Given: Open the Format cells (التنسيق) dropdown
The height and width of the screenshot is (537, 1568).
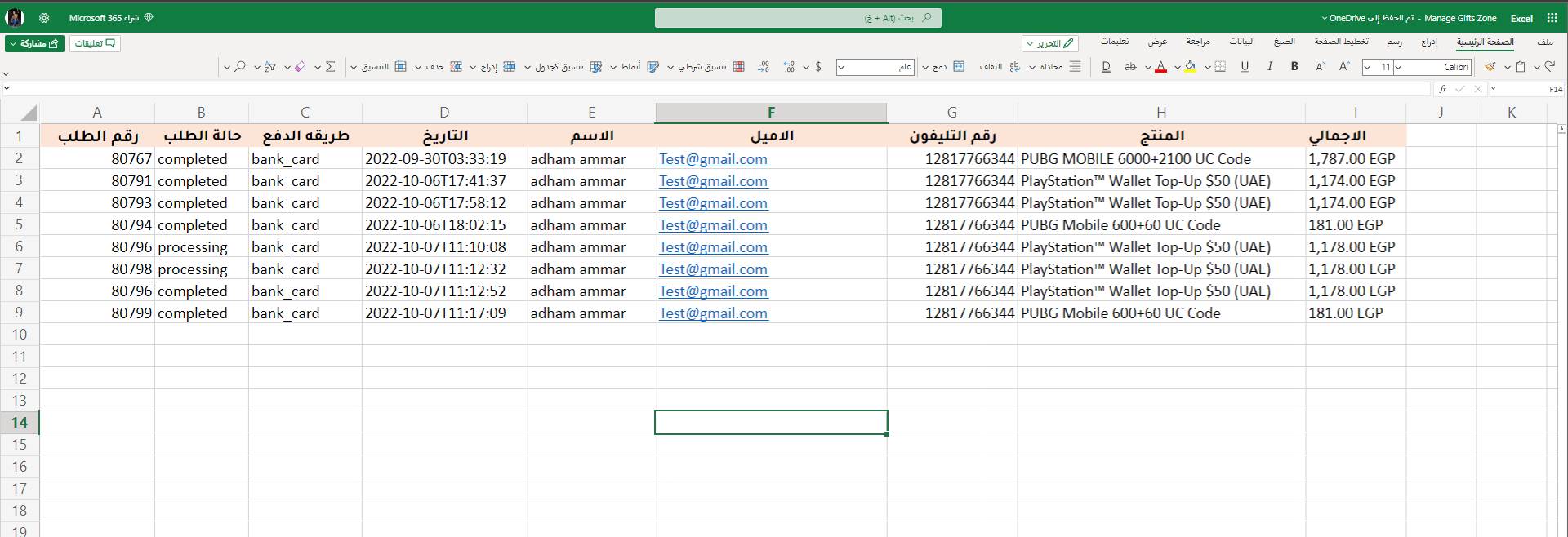Looking at the screenshot, I should (x=354, y=67).
